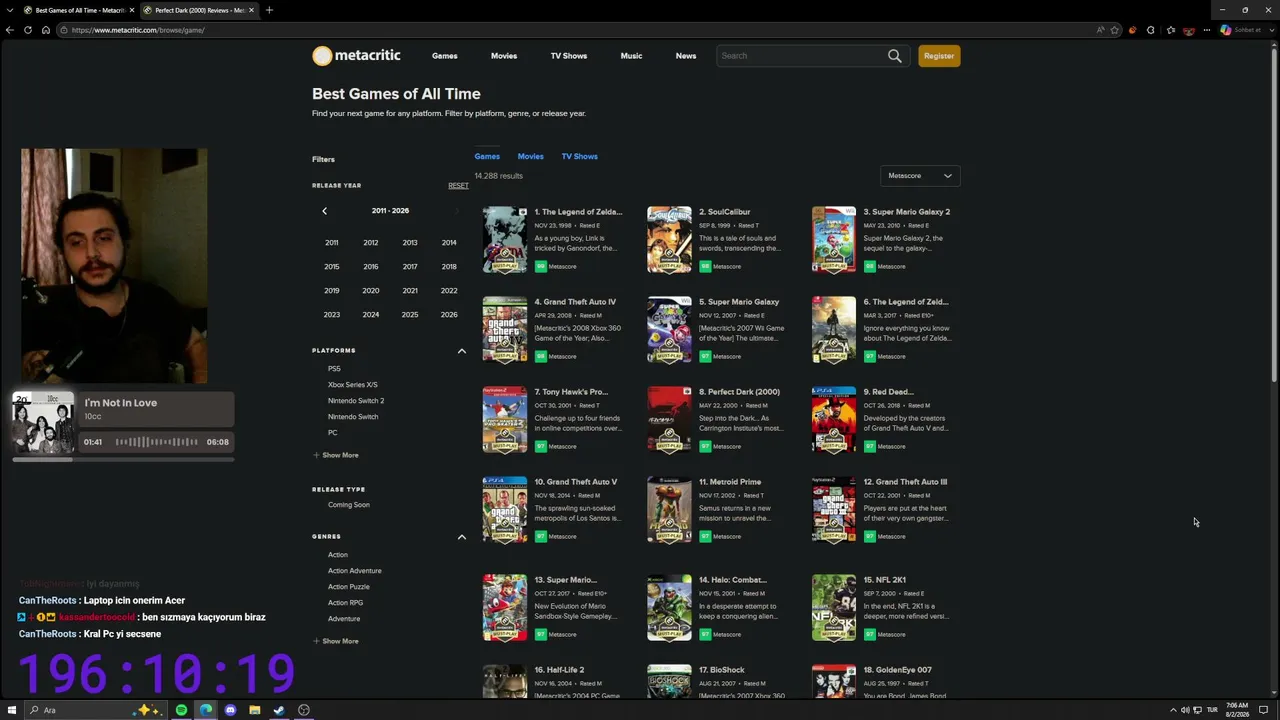Open the TV Shows menu in header
Screen dimensions: 1280x720
click(569, 56)
